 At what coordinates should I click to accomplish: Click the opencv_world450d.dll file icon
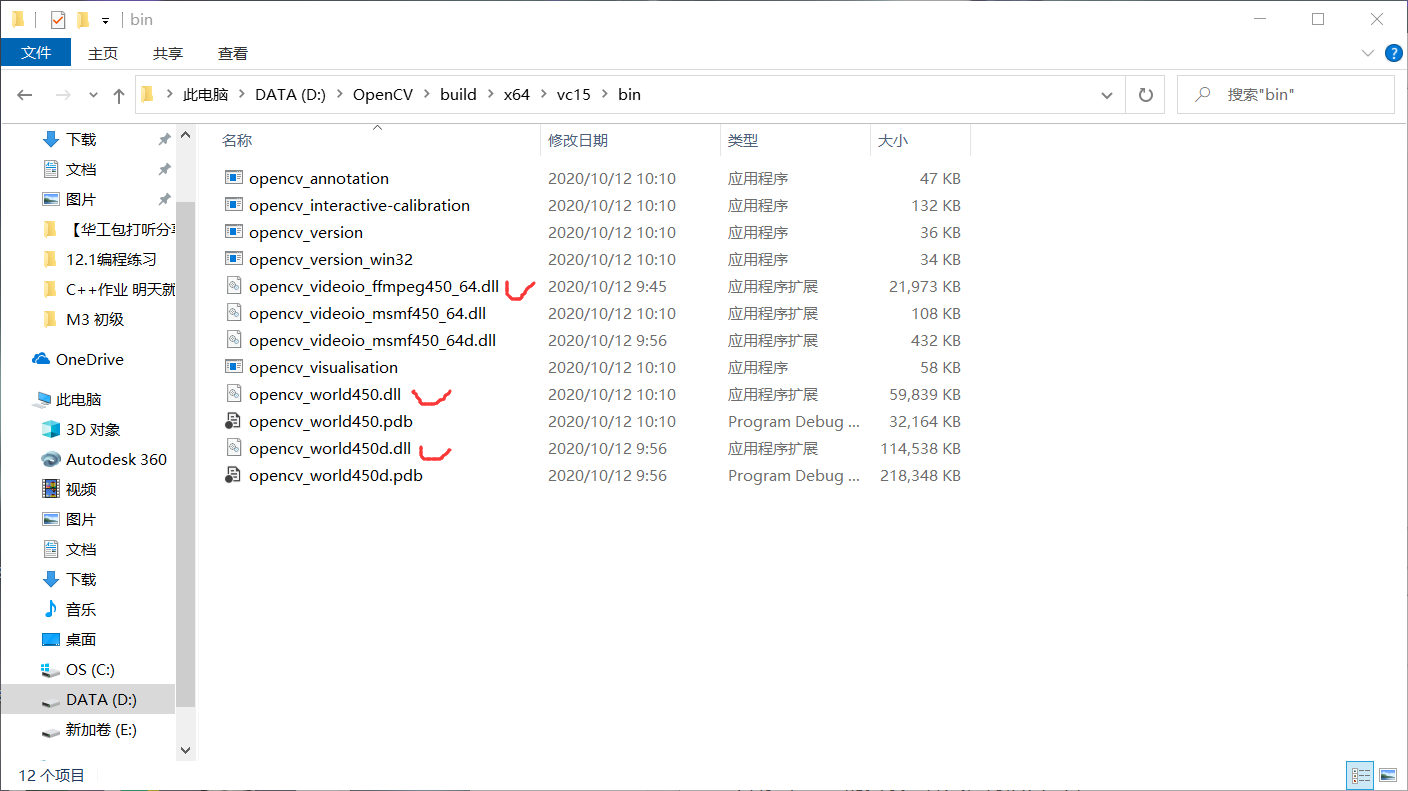(234, 448)
